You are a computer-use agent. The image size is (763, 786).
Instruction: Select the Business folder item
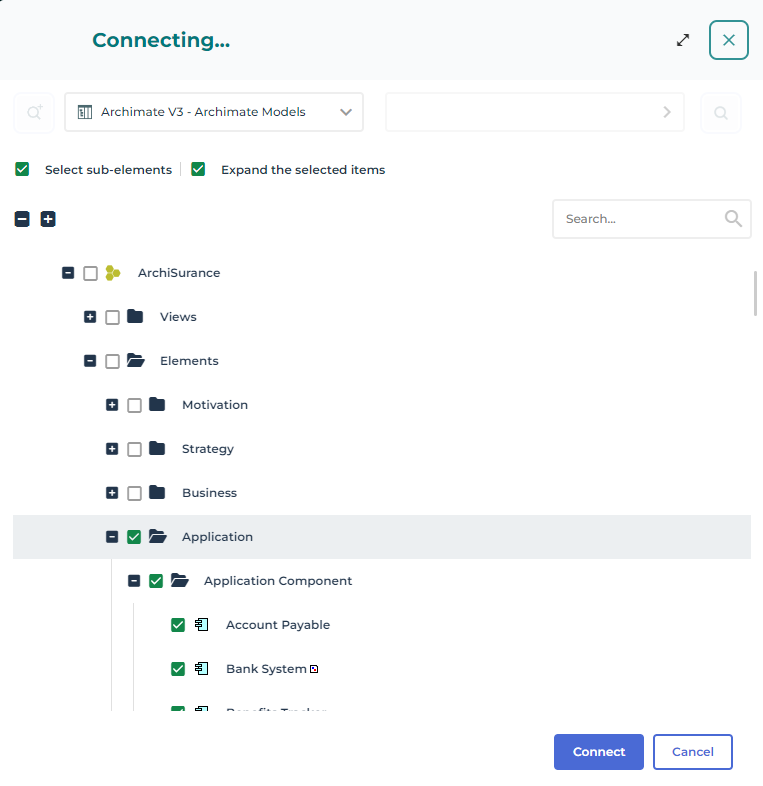[x=209, y=493]
